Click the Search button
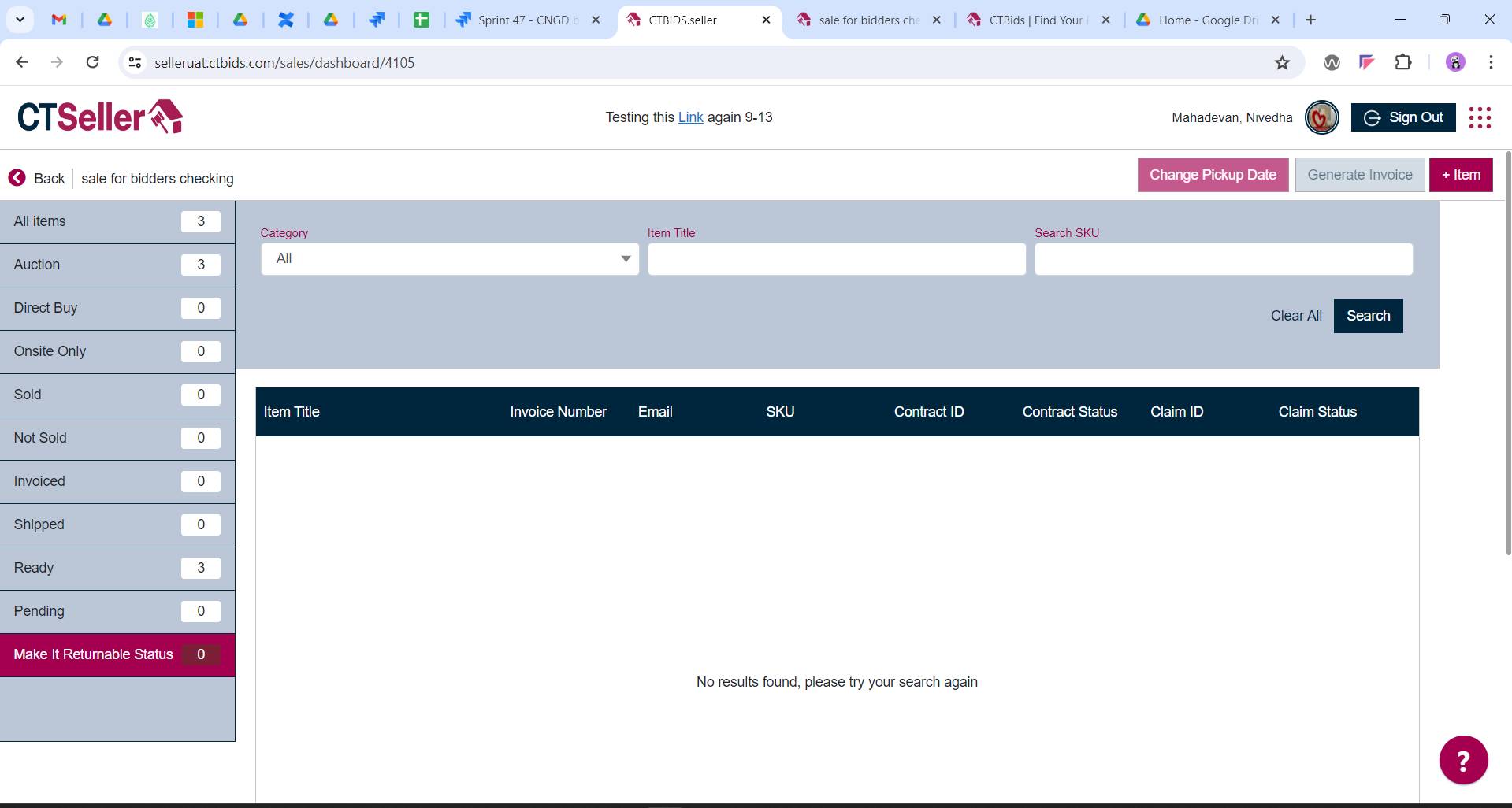This screenshot has height=808, width=1512. coord(1368,316)
